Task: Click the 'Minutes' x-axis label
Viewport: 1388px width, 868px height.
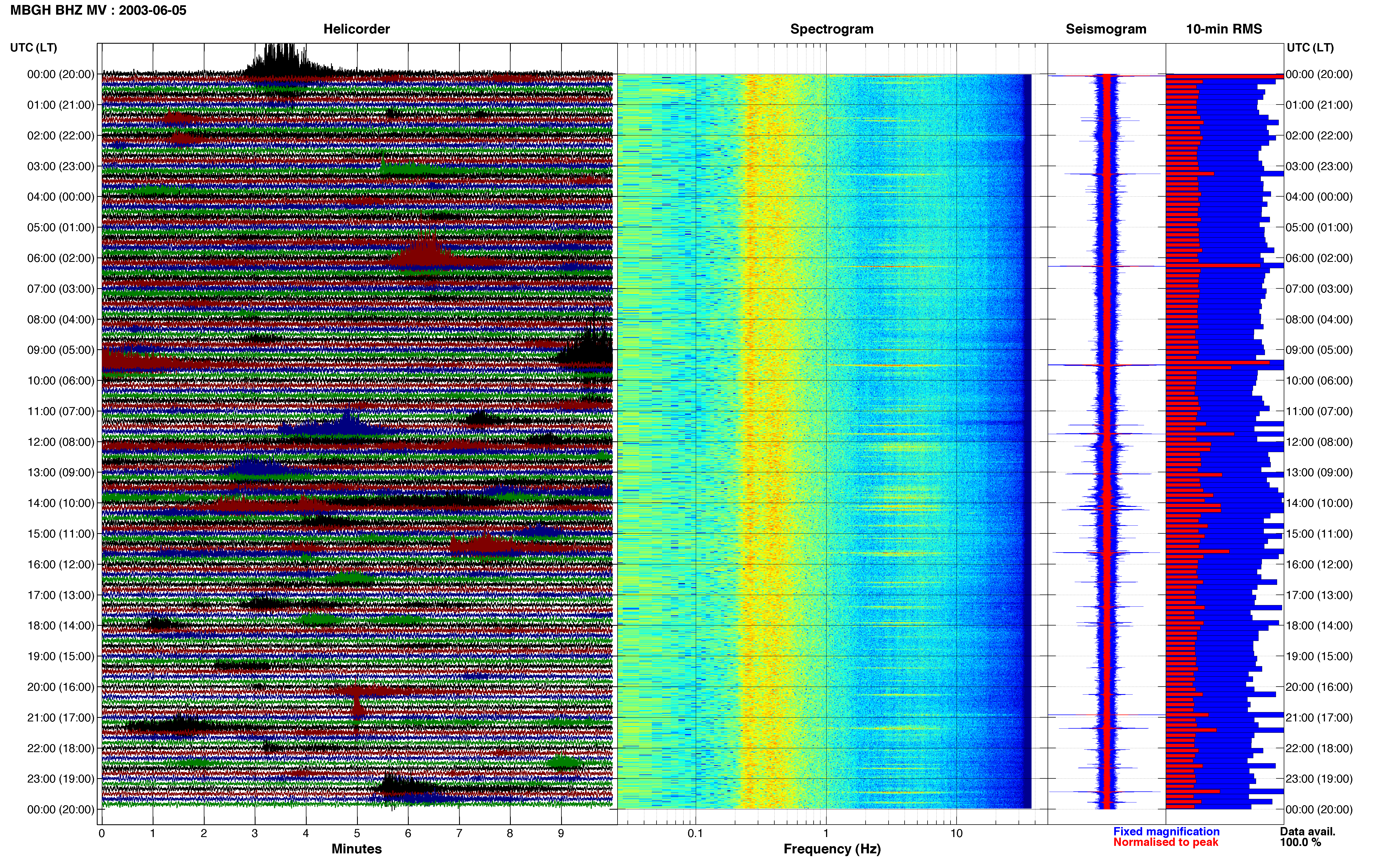Action: click(356, 848)
